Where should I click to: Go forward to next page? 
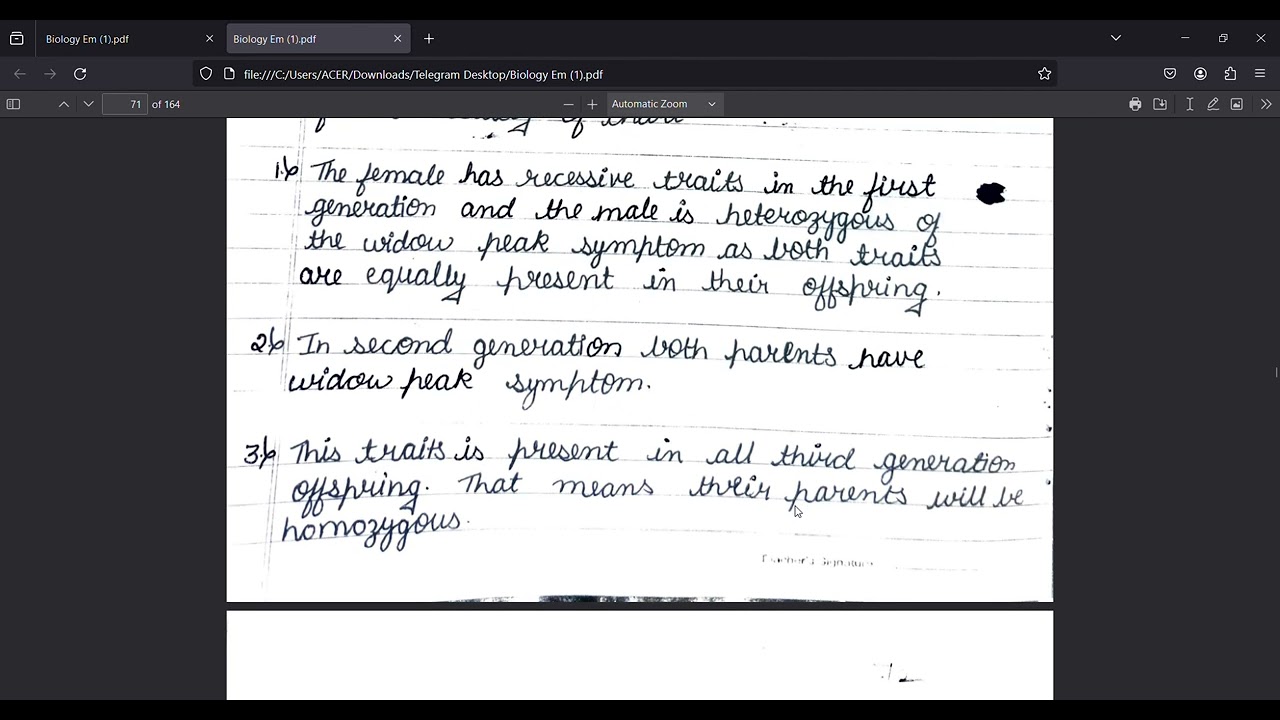(x=50, y=74)
